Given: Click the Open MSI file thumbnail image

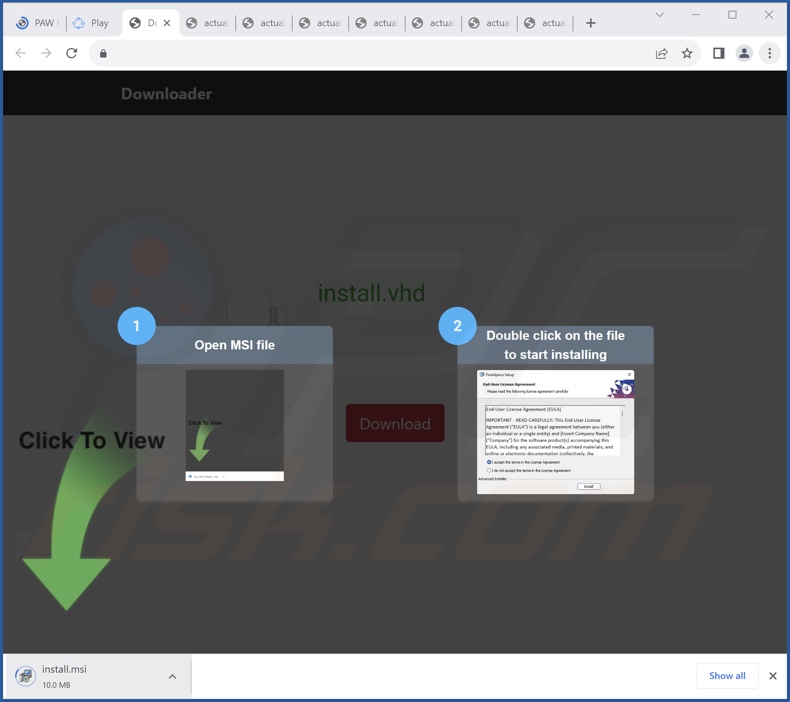Looking at the screenshot, I should (234, 425).
